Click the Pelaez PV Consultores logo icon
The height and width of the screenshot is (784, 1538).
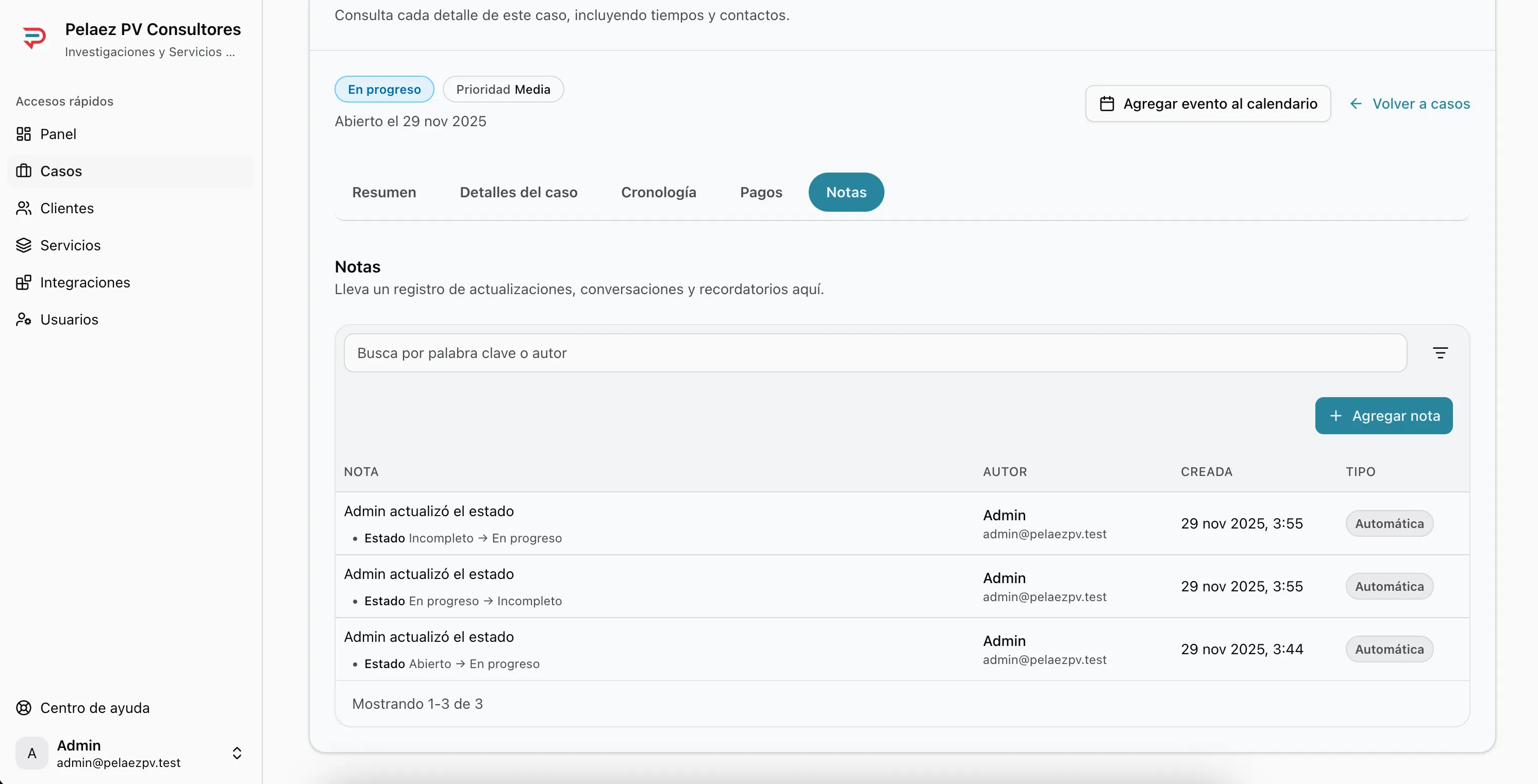point(34,38)
